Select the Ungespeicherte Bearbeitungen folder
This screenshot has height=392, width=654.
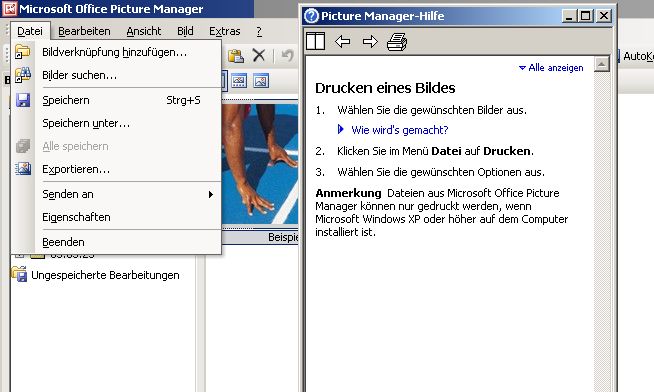tap(105, 275)
